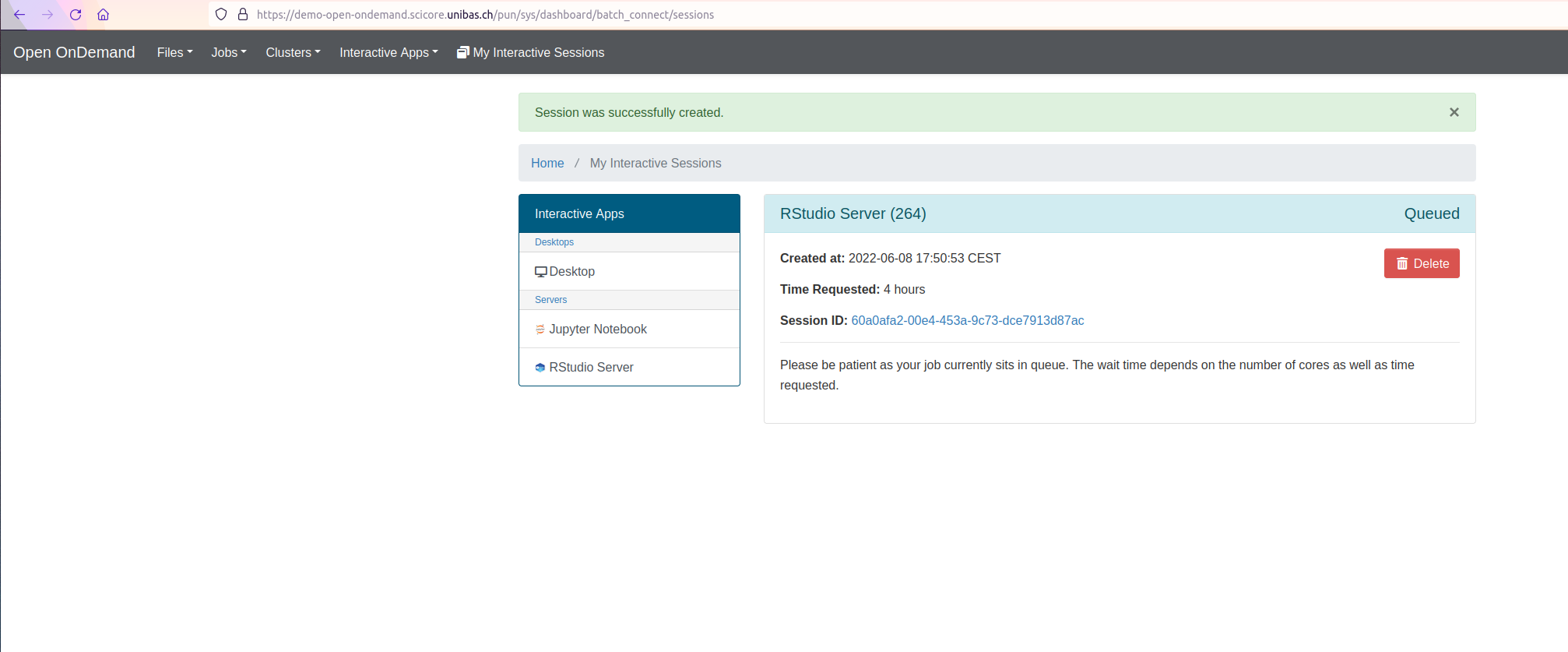Viewport: 1568px width, 652px height.
Task: Reload the page with the refresh icon
Action: [x=76, y=14]
